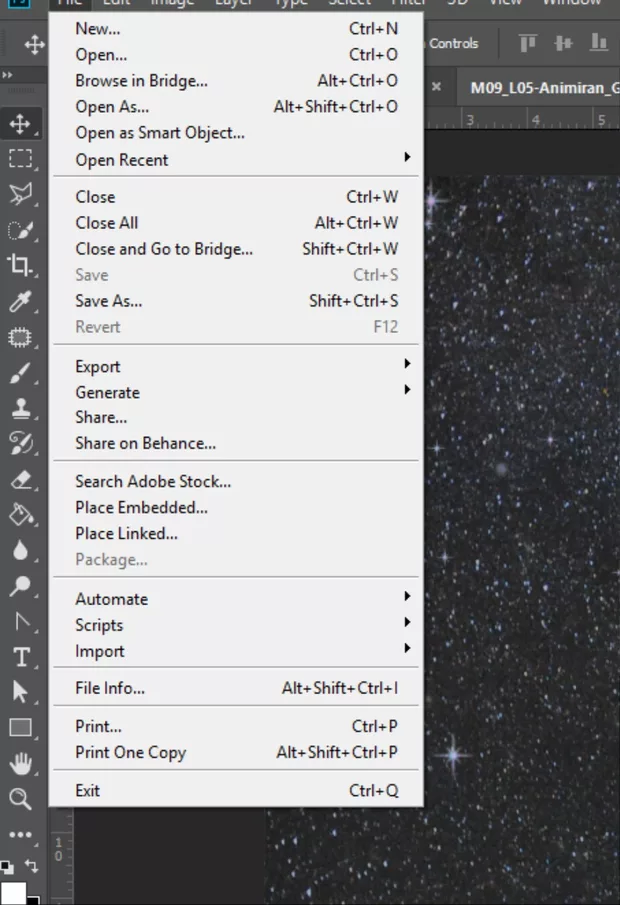The height and width of the screenshot is (905, 620).
Task: Click the white foreground color swatch
Action: point(13,892)
